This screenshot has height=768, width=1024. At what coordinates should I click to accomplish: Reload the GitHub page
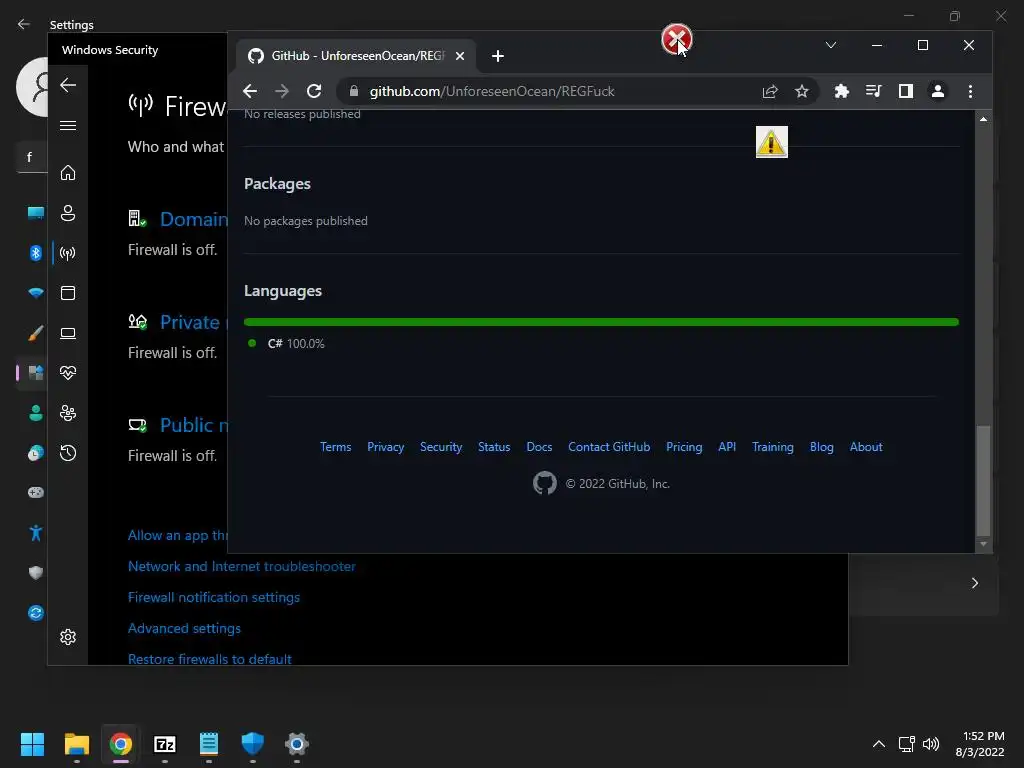tap(314, 91)
